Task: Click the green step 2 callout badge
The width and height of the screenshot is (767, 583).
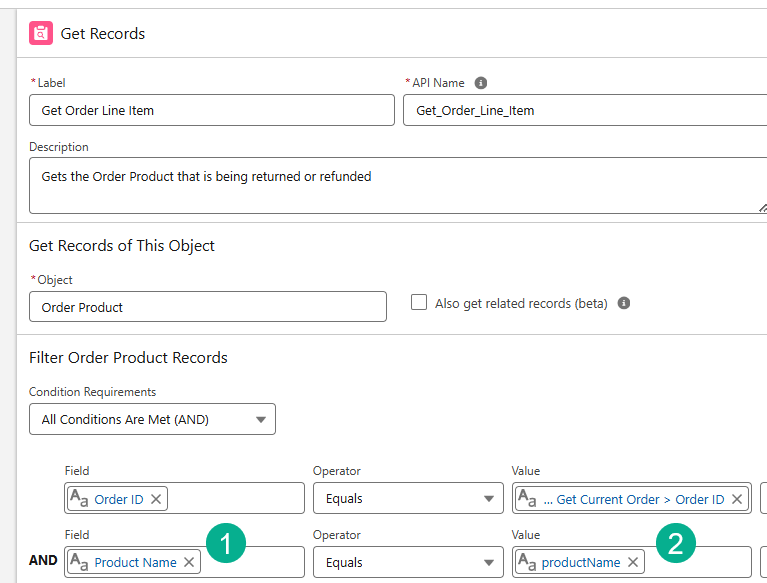Action: pos(676,543)
